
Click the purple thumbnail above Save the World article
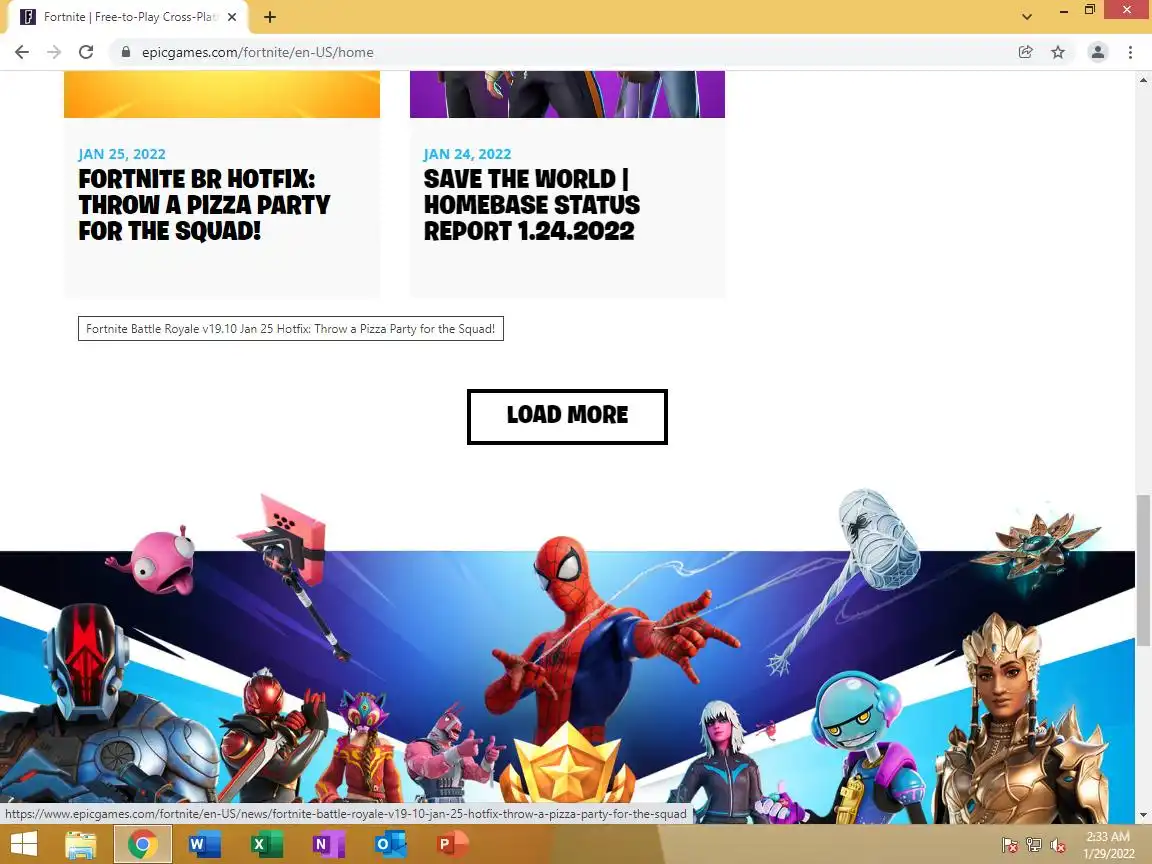[x=567, y=94]
